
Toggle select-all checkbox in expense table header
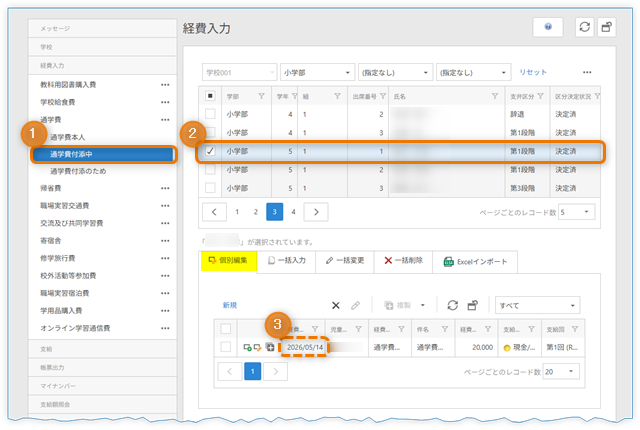[x=225, y=328]
